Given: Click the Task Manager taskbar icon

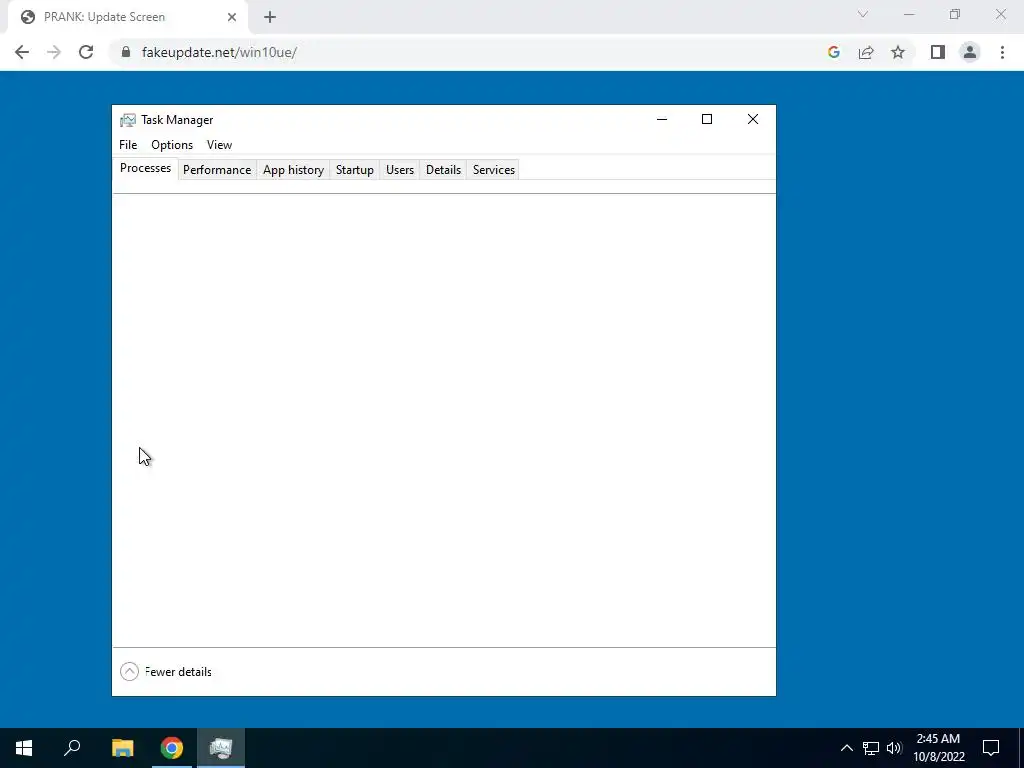Looking at the screenshot, I should click(221, 748).
